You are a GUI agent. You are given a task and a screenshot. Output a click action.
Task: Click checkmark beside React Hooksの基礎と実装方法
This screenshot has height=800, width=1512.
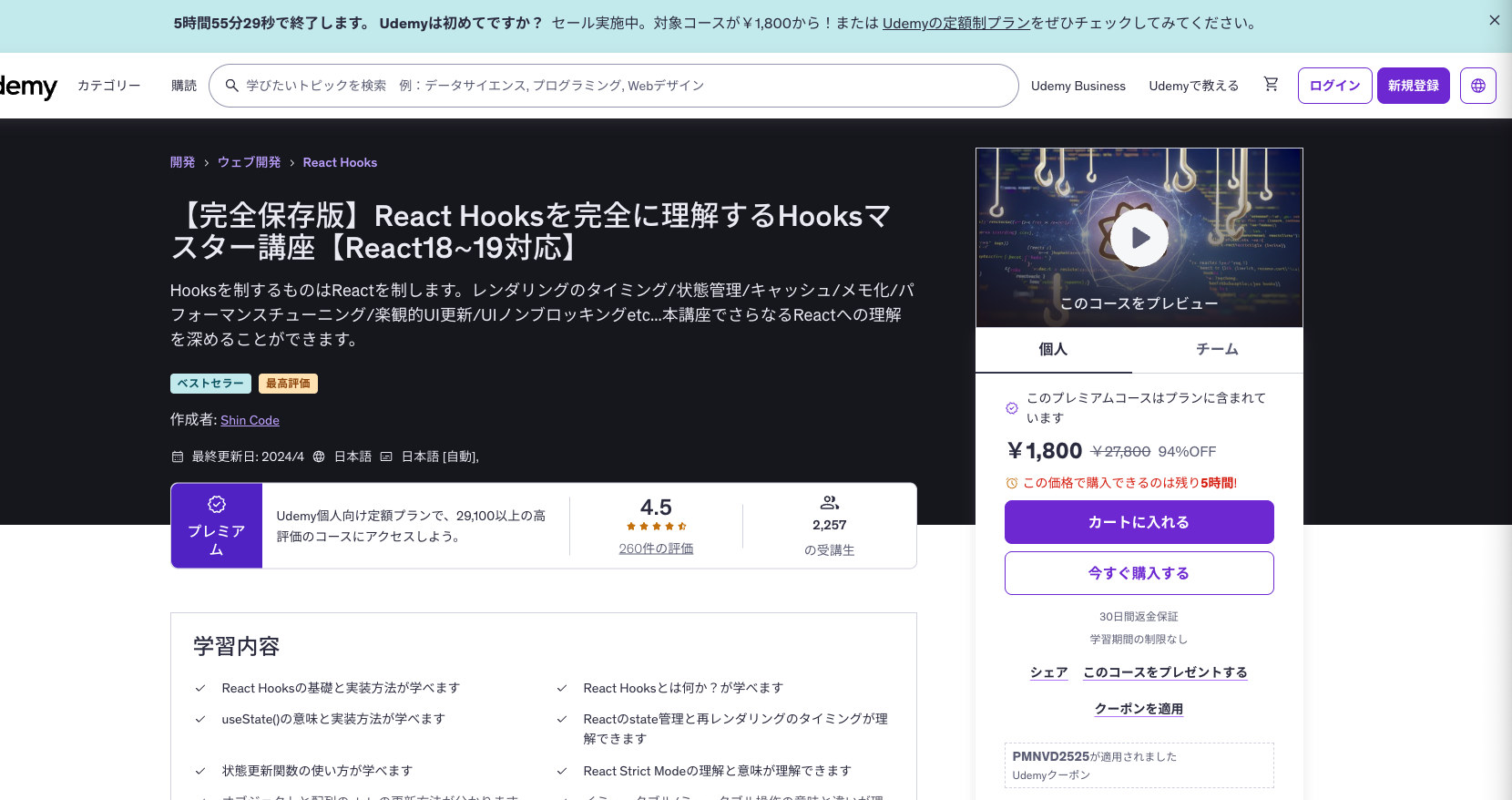coord(200,688)
